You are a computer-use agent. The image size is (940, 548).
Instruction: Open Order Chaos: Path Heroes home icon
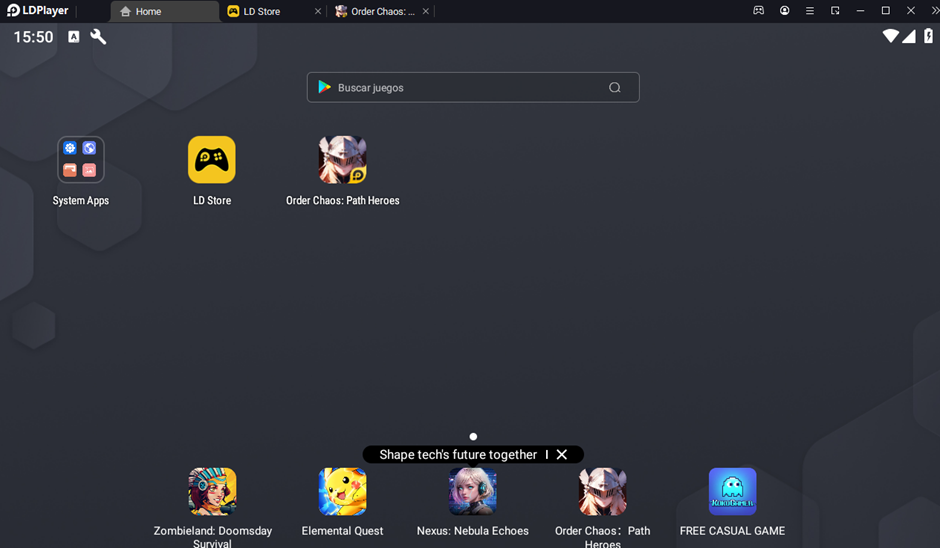[342, 159]
